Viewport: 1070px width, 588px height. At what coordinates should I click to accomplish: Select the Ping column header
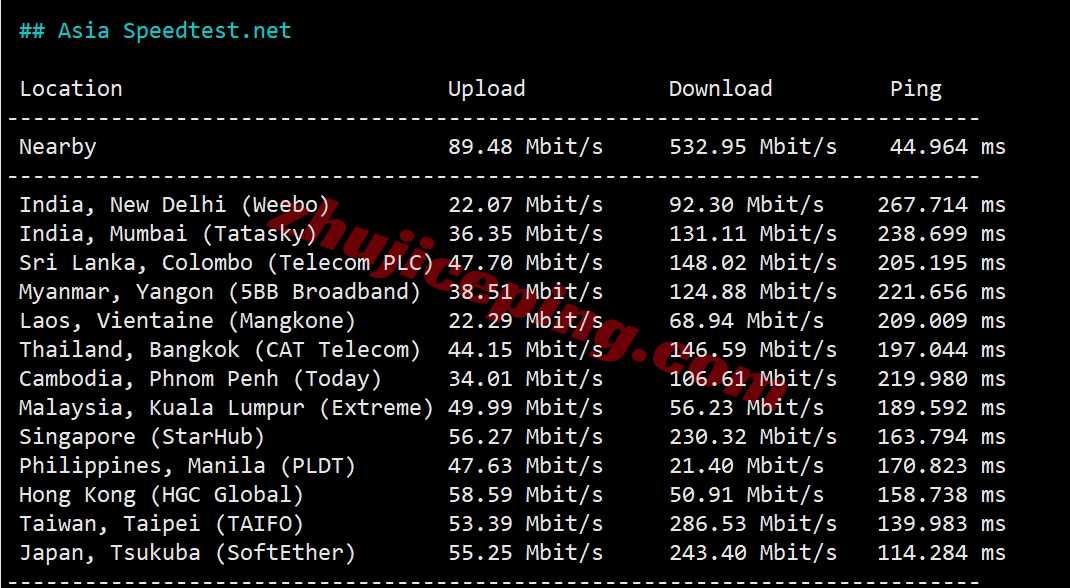(916, 89)
